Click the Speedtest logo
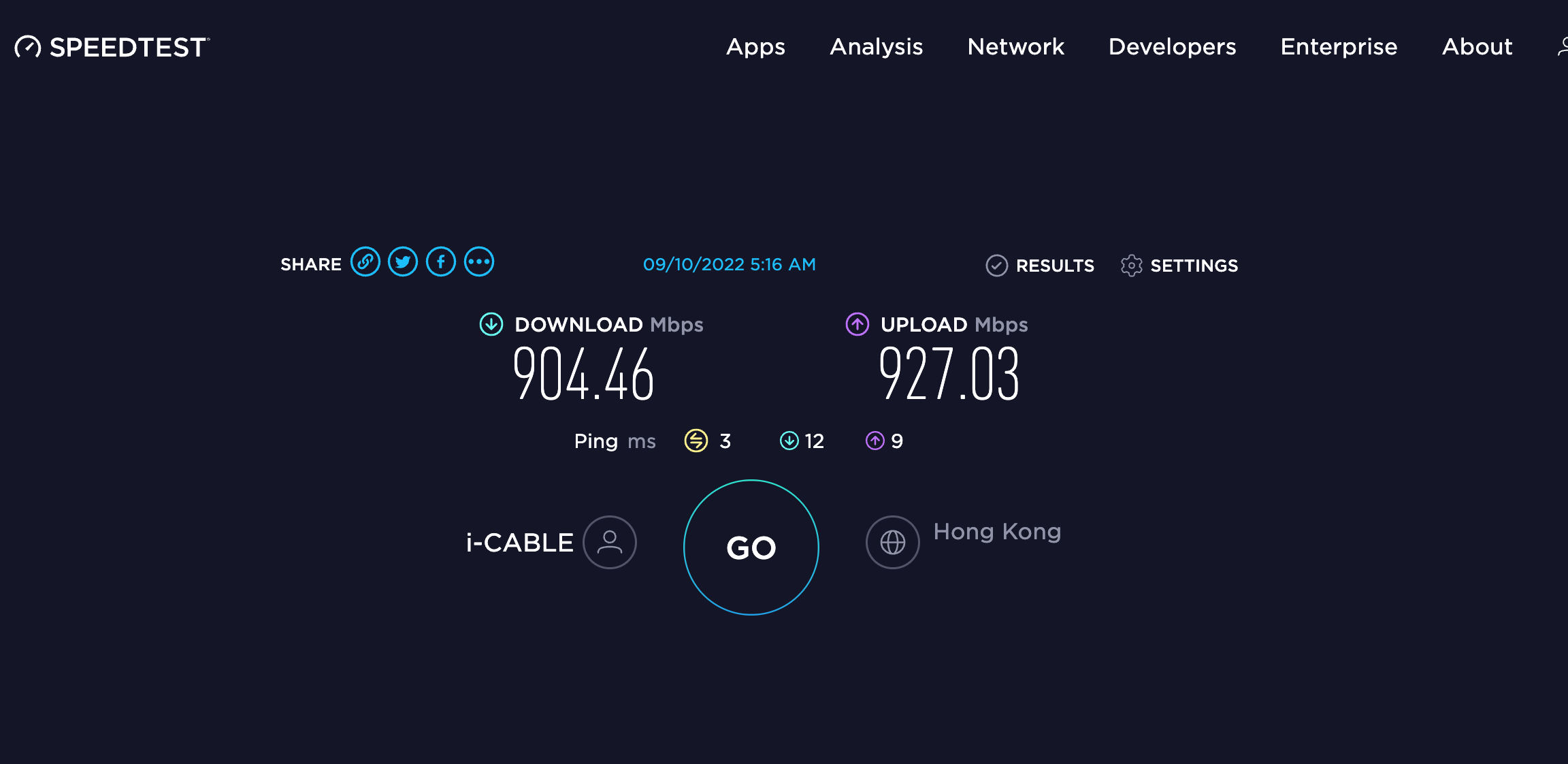The width and height of the screenshot is (1568, 764). point(112,47)
